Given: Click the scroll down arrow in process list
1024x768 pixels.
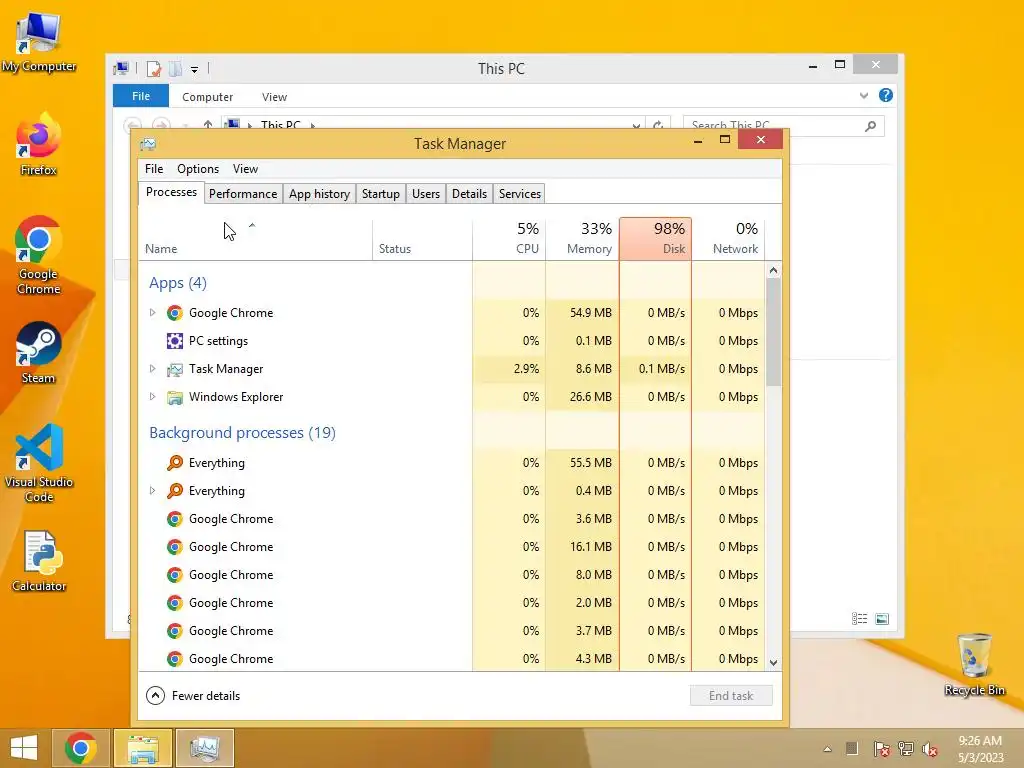Looking at the screenshot, I should pos(773,662).
